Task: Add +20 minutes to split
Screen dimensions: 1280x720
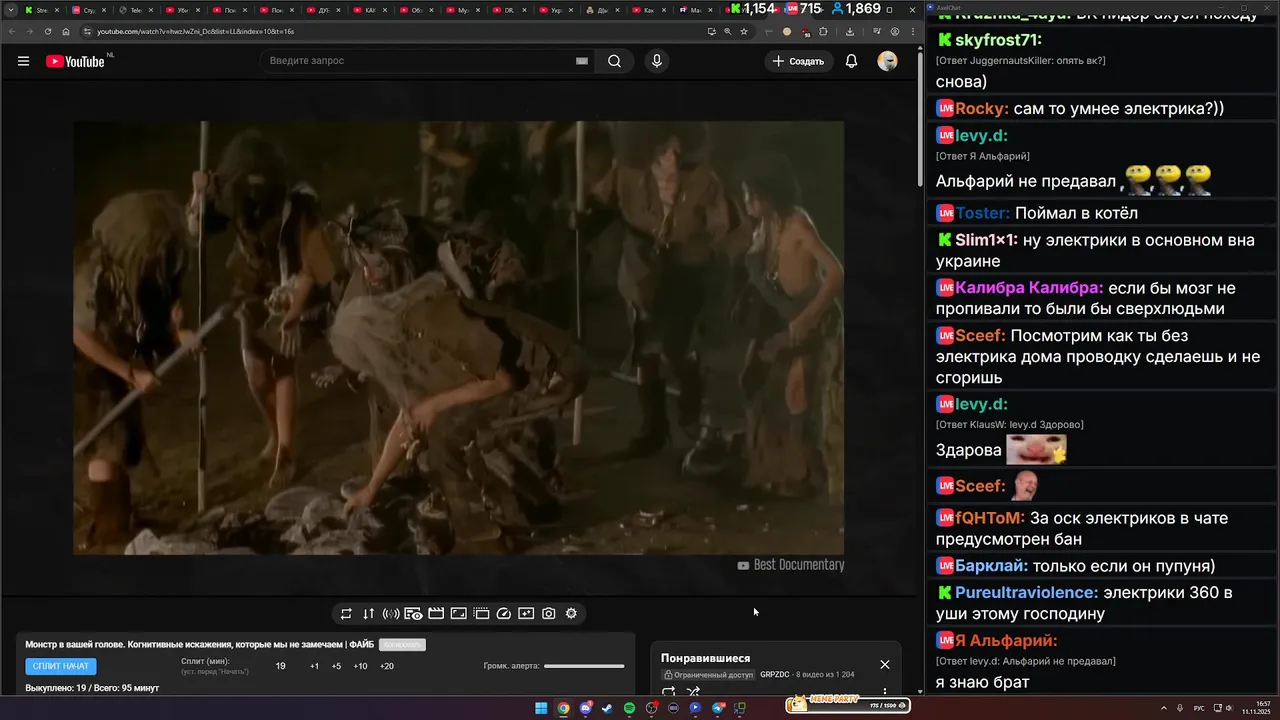Action: click(387, 666)
